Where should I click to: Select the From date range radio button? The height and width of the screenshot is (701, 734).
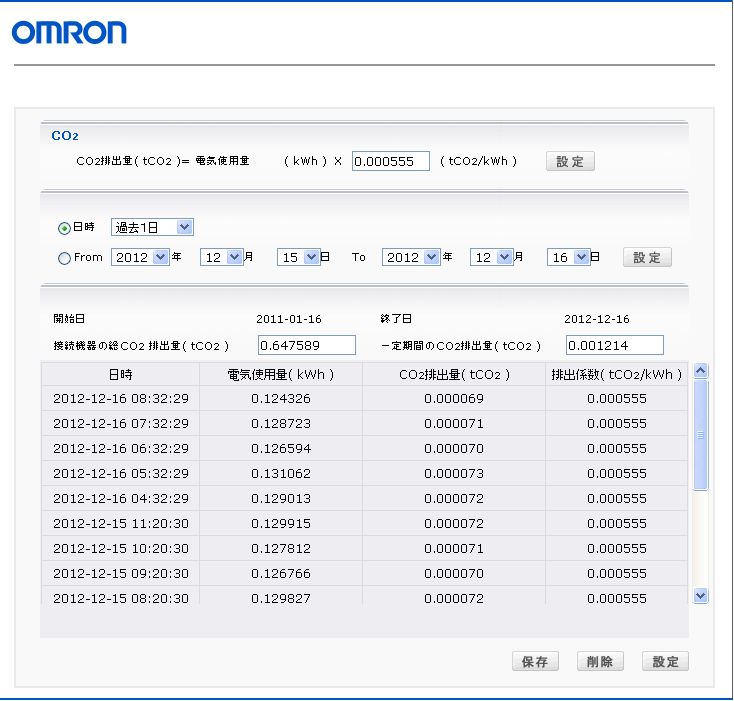coord(65,258)
